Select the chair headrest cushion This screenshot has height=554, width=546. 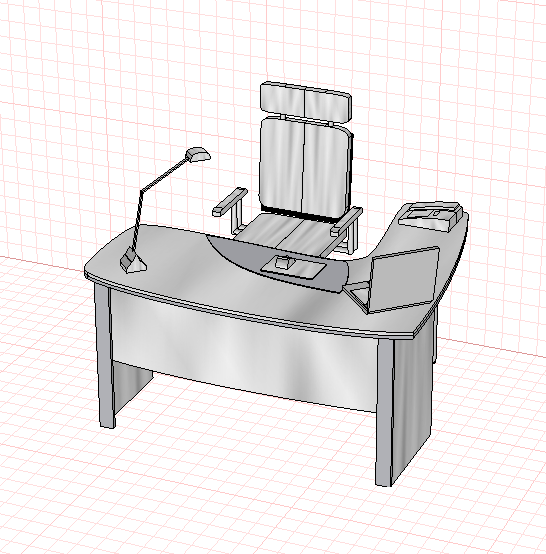(306, 101)
